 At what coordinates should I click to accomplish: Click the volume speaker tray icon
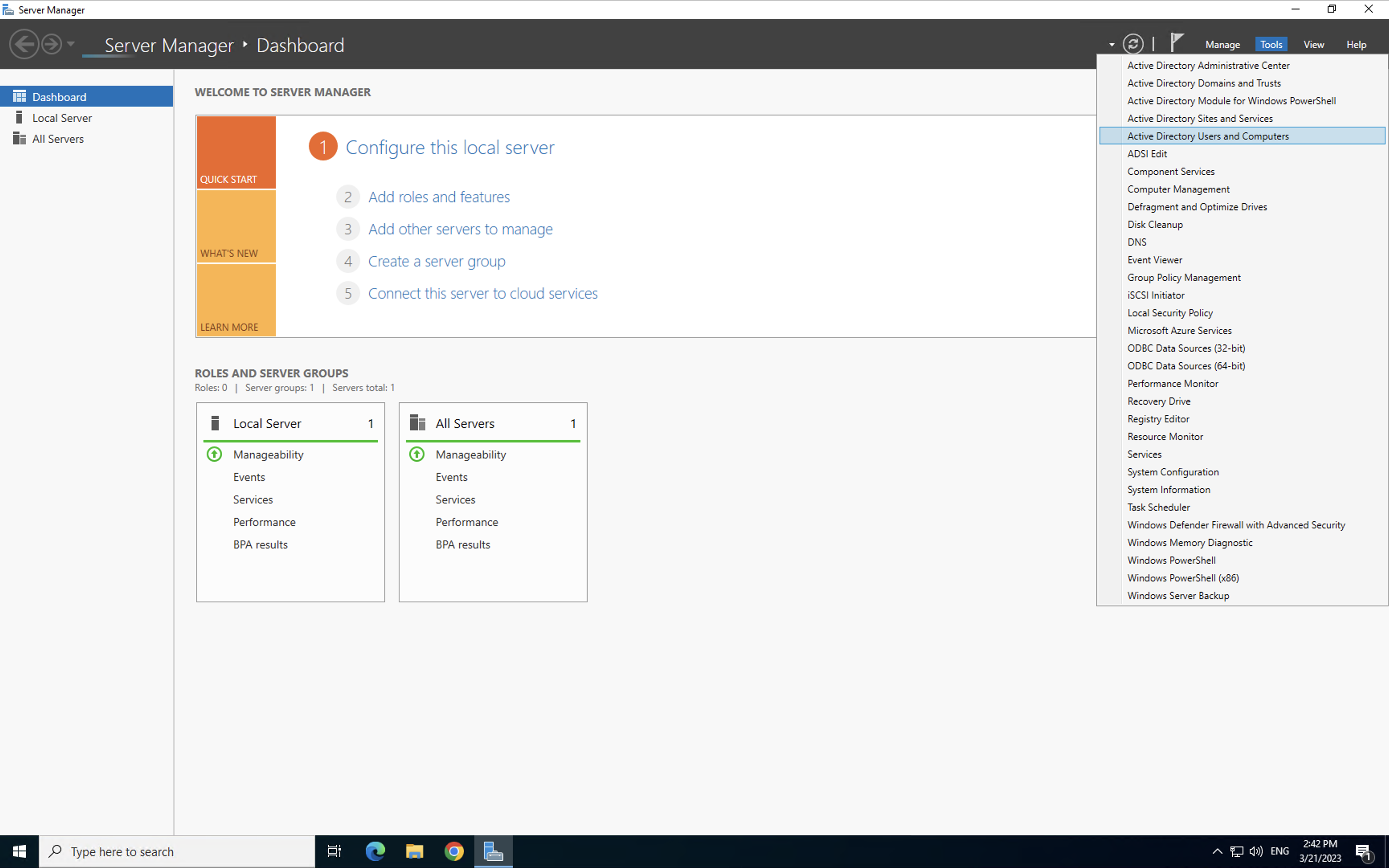(x=1256, y=852)
